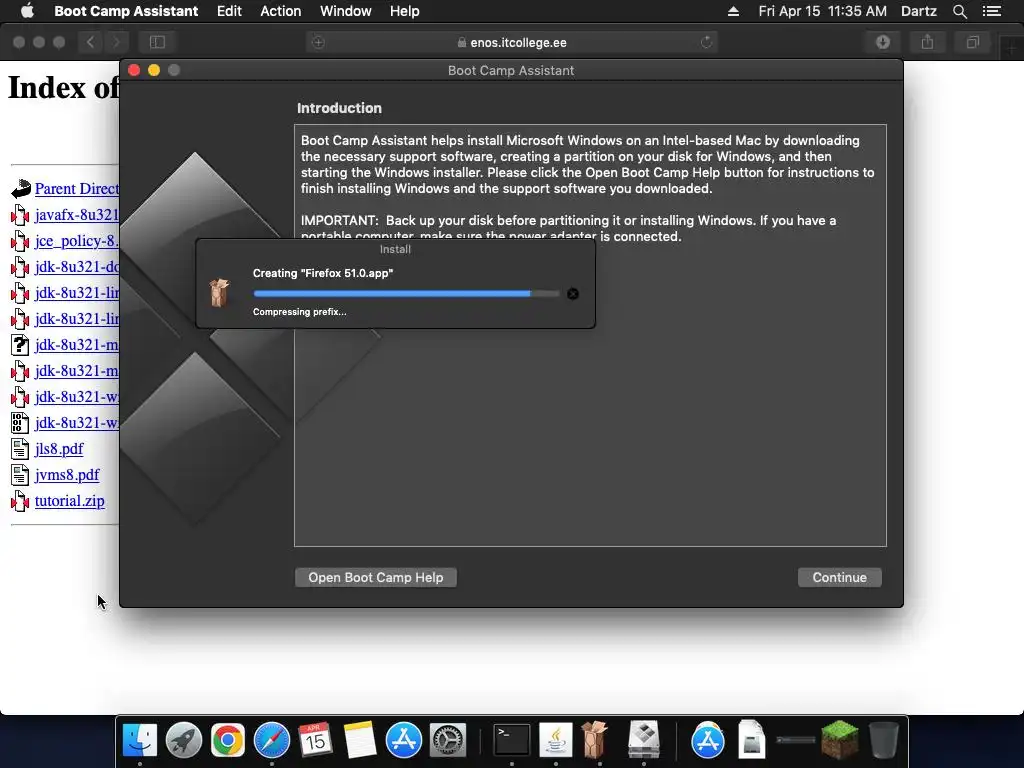The image size is (1024, 768).
Task: Open Finder from the Dock
Action: pos(140,740)
